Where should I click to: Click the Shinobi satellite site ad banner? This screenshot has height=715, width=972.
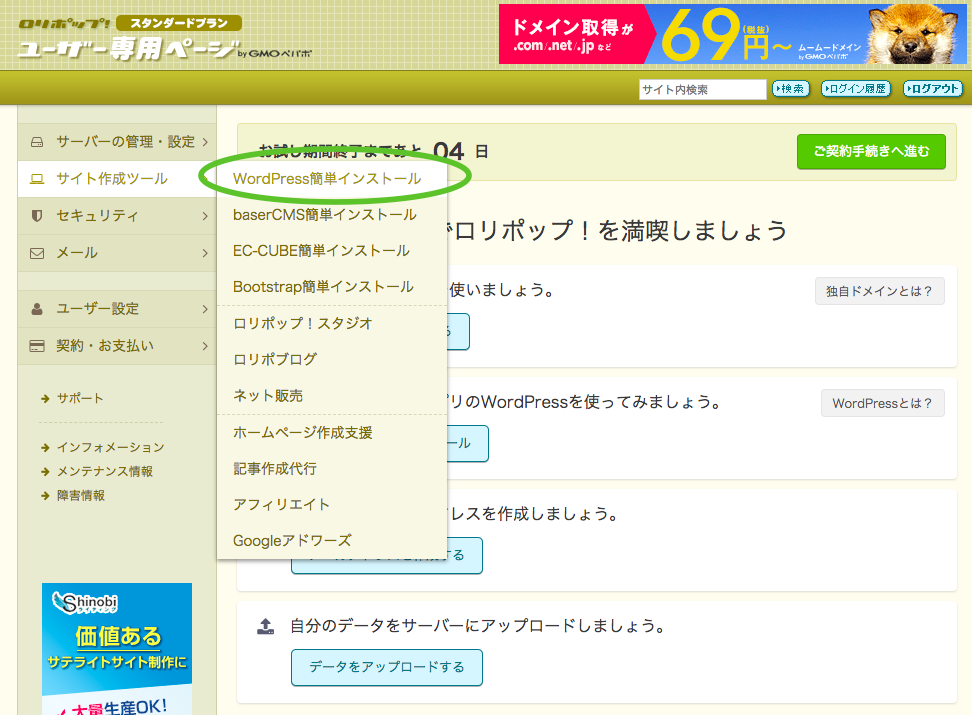pyautogui.click(x=117, y=649)
